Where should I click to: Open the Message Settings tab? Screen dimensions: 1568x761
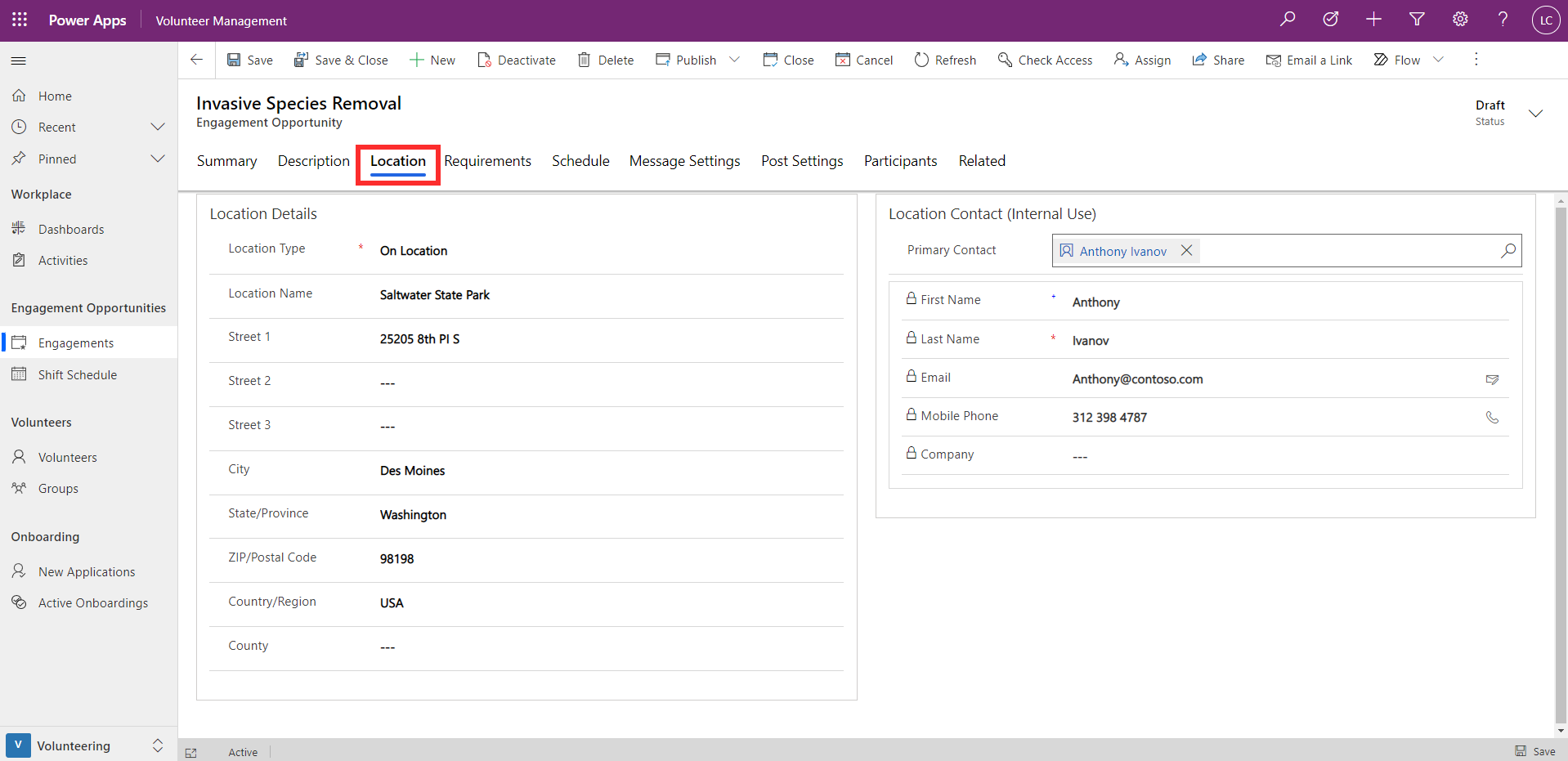(684, 161)
